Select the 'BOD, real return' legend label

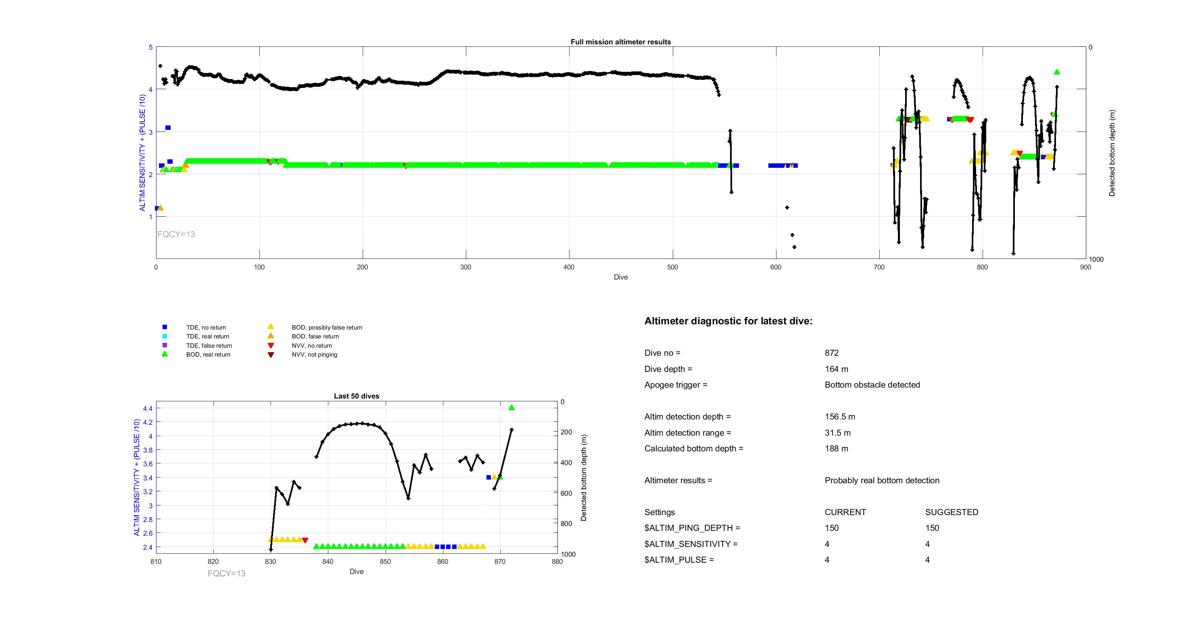pos(209,354)
